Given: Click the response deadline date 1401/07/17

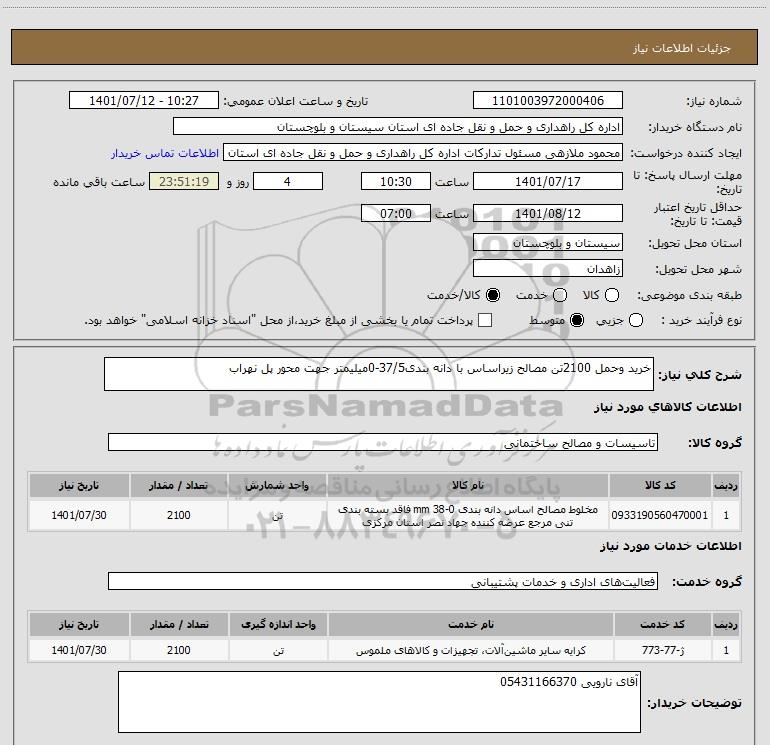Looking at the screenshot, I should [548, 181].
